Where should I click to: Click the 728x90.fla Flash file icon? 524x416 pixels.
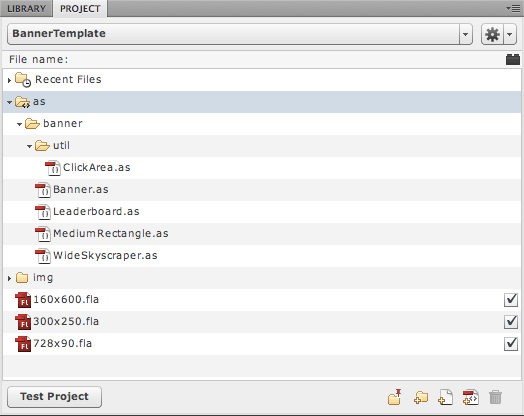23,344
